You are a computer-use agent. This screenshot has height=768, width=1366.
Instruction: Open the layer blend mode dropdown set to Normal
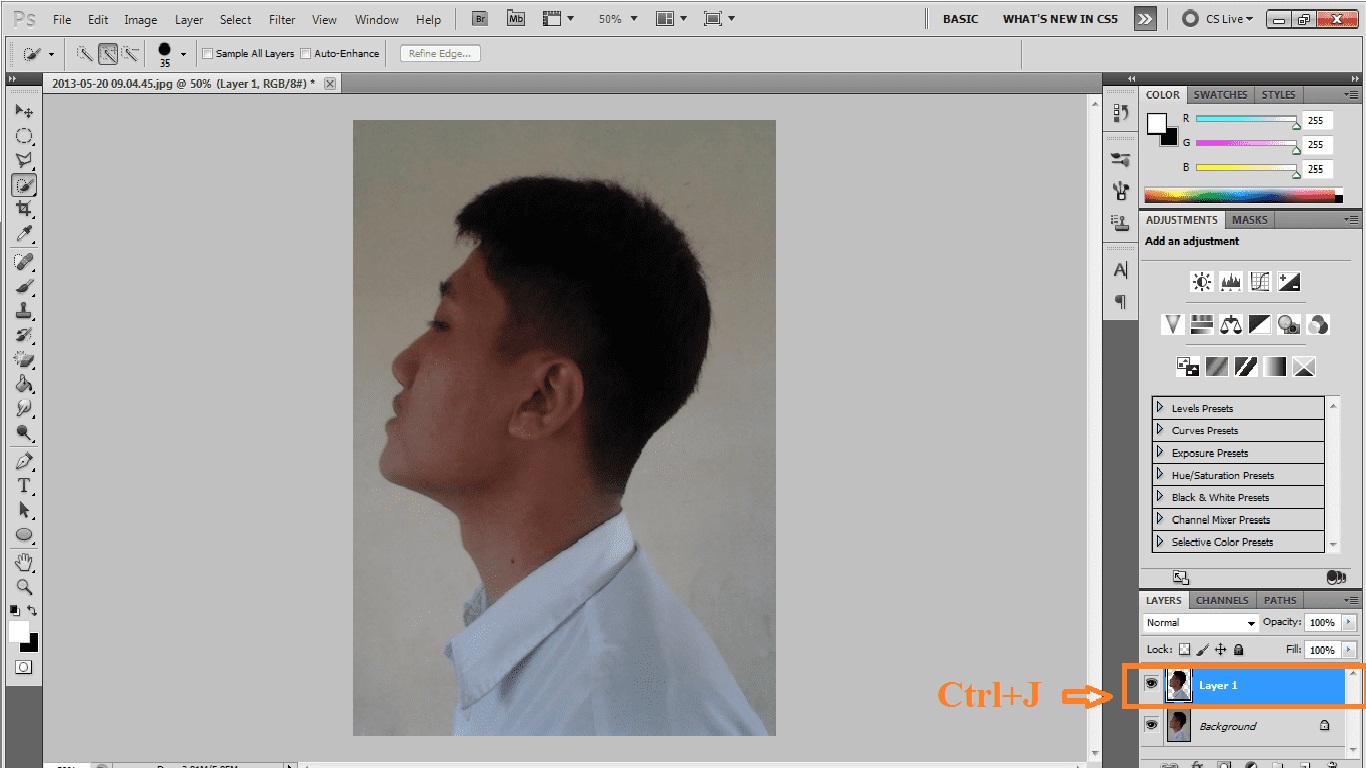[1199, 622]
